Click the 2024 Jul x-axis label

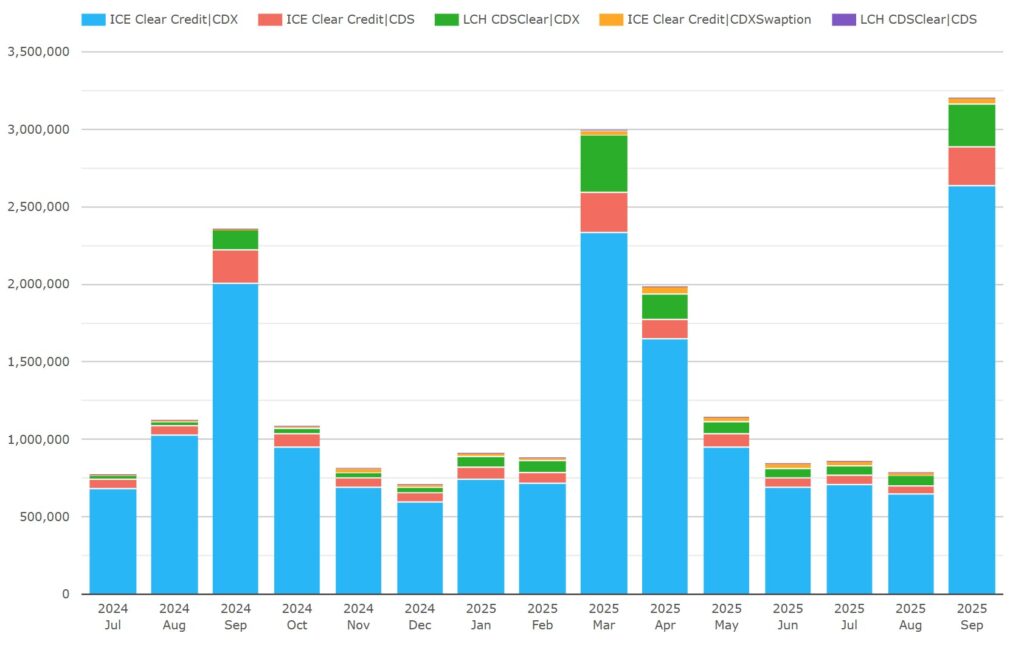tap(113, 616)
